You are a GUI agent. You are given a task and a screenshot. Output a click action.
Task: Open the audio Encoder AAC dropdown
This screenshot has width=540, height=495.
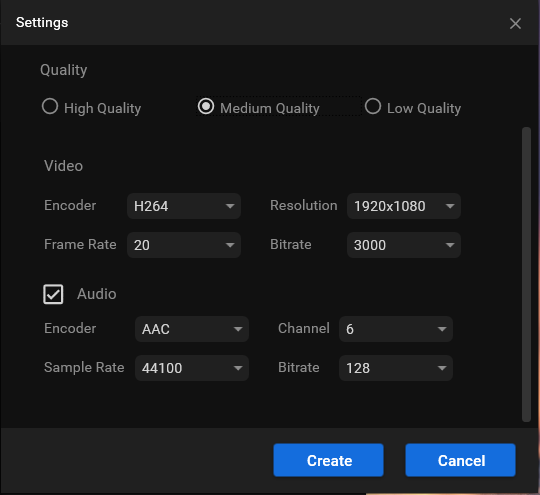point(192,329)
